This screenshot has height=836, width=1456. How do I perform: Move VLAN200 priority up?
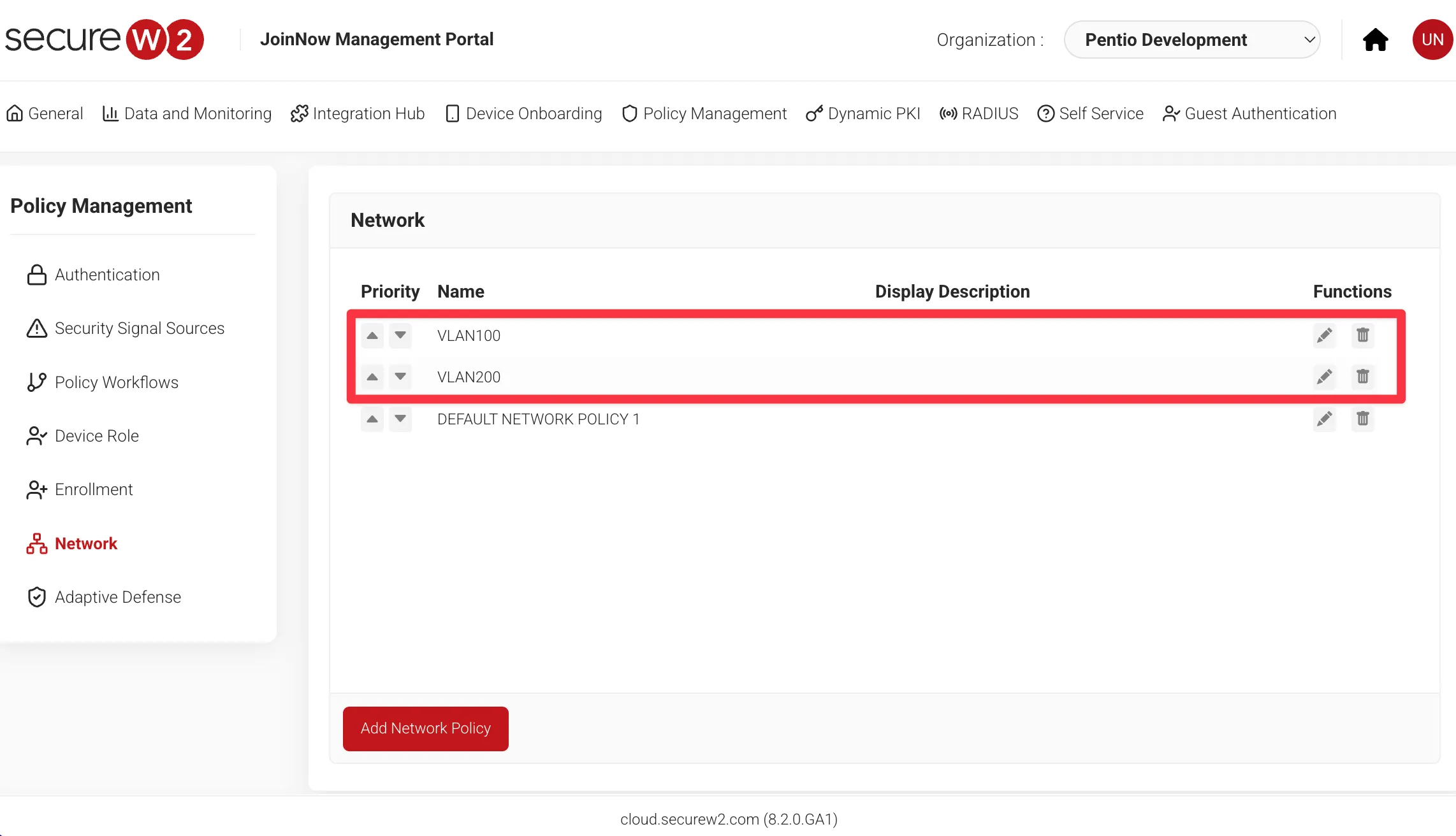click(x=372, y=377)
